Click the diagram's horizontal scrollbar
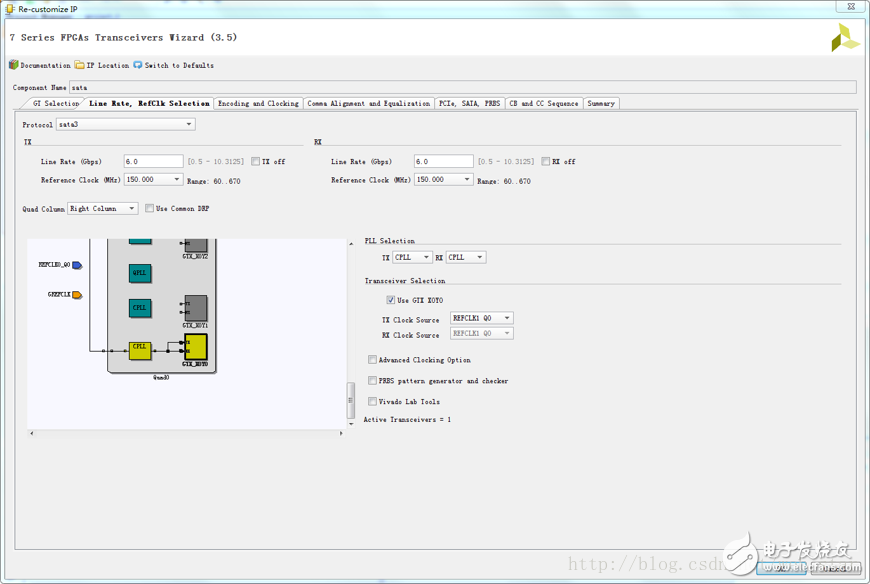 (x=185, y=433)
